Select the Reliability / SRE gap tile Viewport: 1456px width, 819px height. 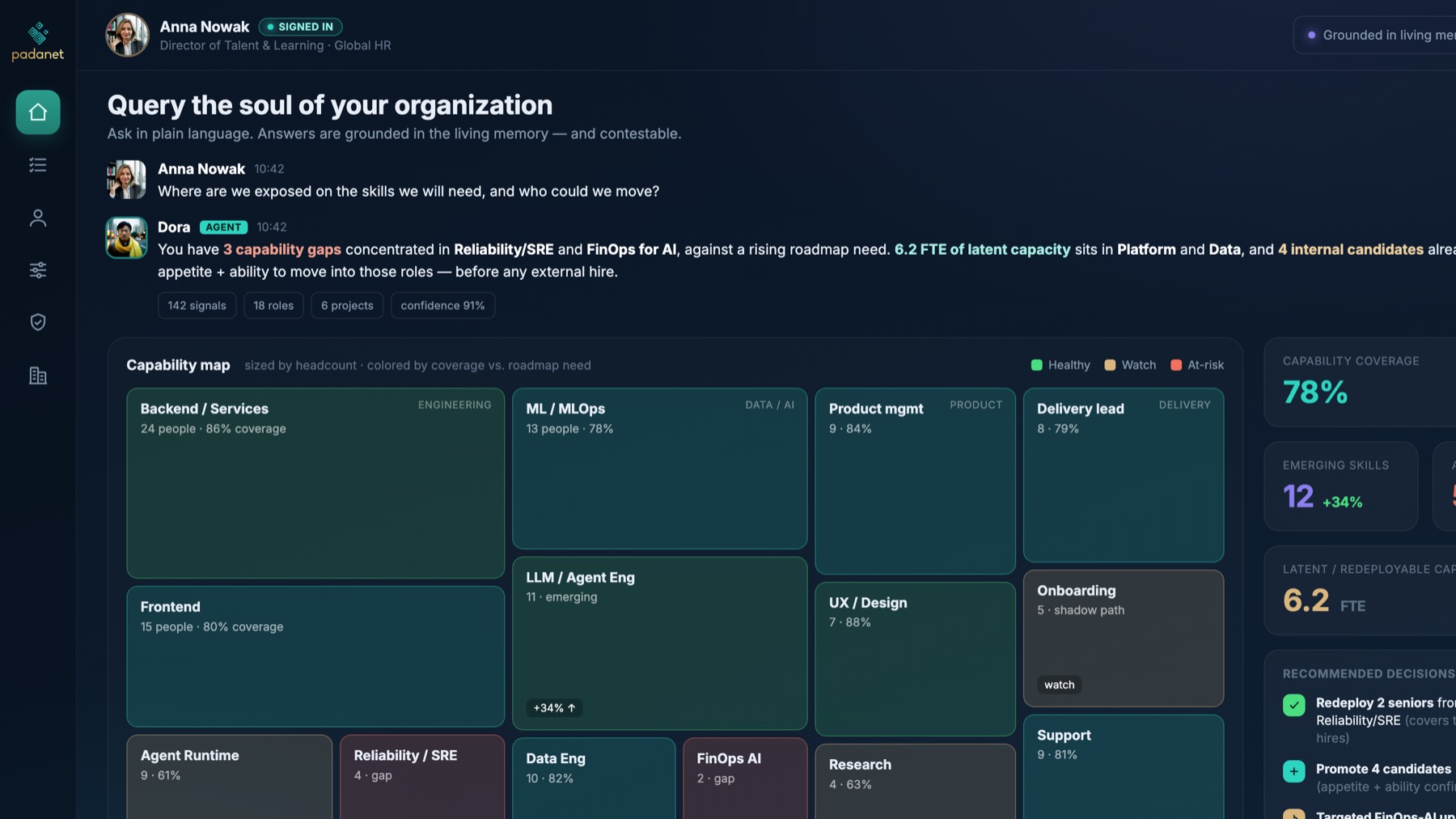click(422, 777)
